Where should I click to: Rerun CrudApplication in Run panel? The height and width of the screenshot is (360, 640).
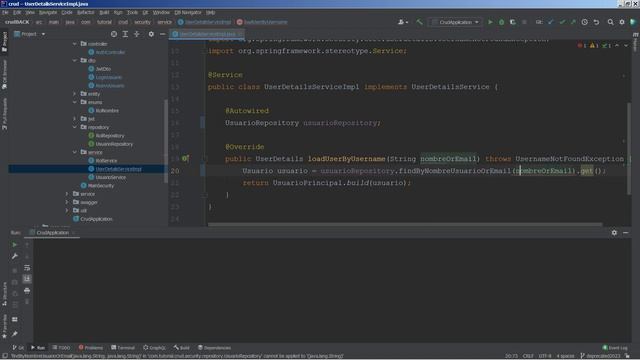(x=15, y=244)
